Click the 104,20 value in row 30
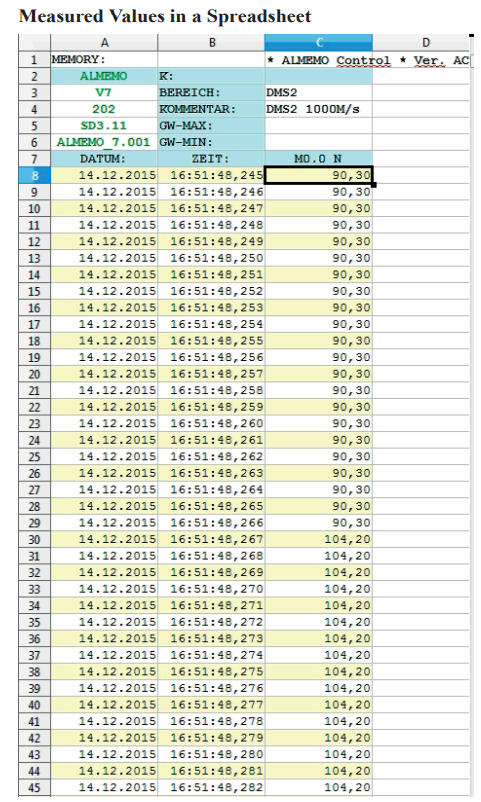 319,540
